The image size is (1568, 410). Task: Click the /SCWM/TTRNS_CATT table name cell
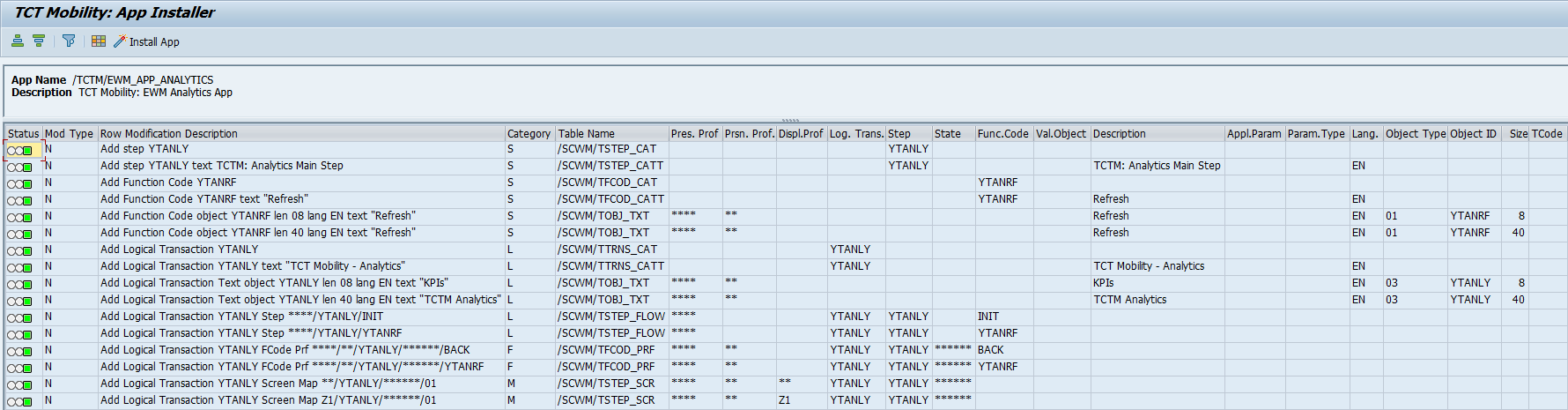pos(610,266)
